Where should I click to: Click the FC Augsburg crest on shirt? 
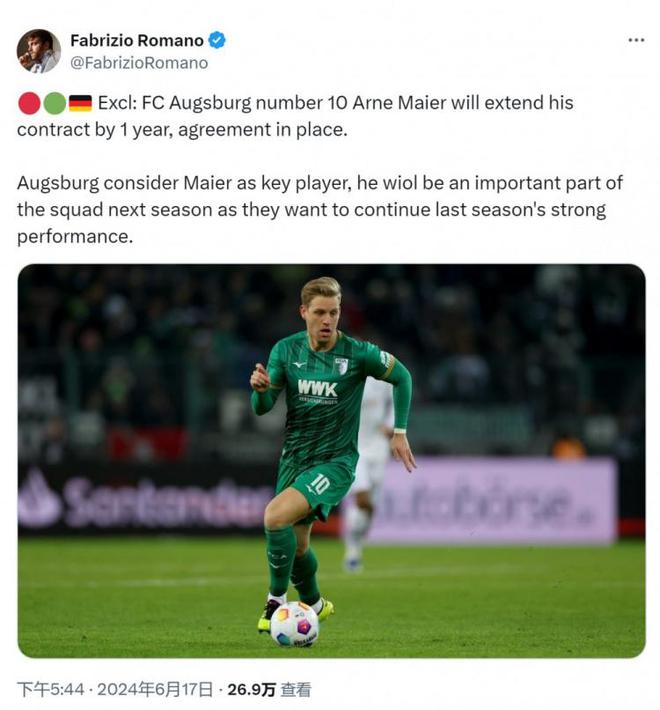(341, 366)
